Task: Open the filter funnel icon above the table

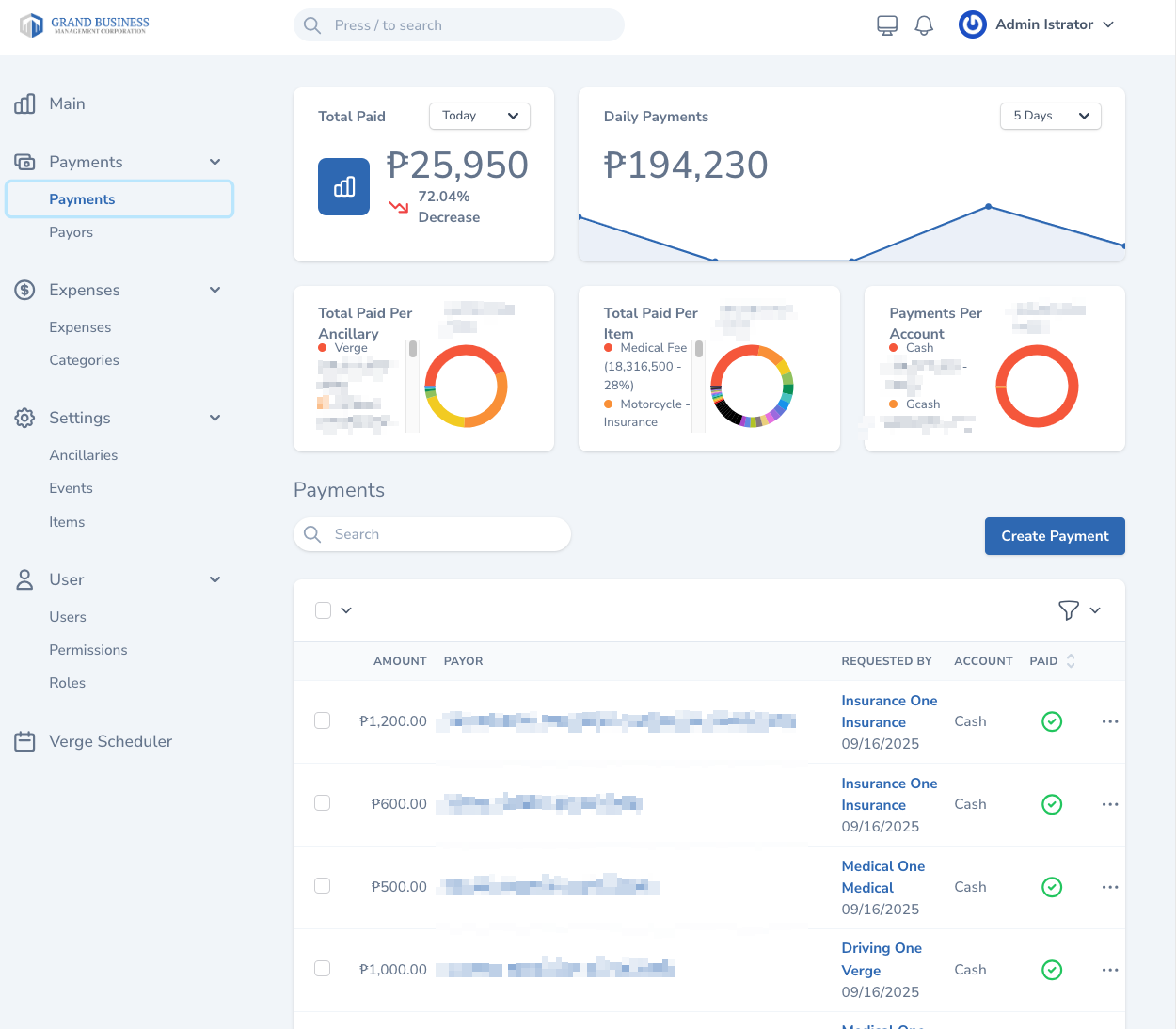Action: pyautogui.click(x=1070, y=610)
